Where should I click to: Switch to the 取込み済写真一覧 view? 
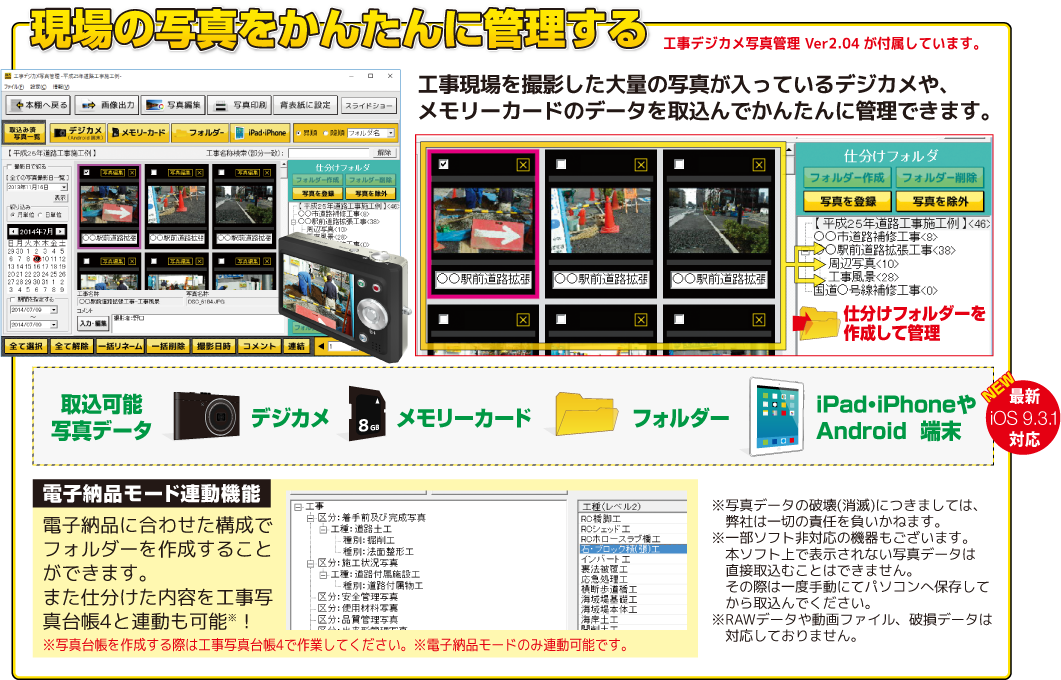pyautogui.click(x=24, y=133)
